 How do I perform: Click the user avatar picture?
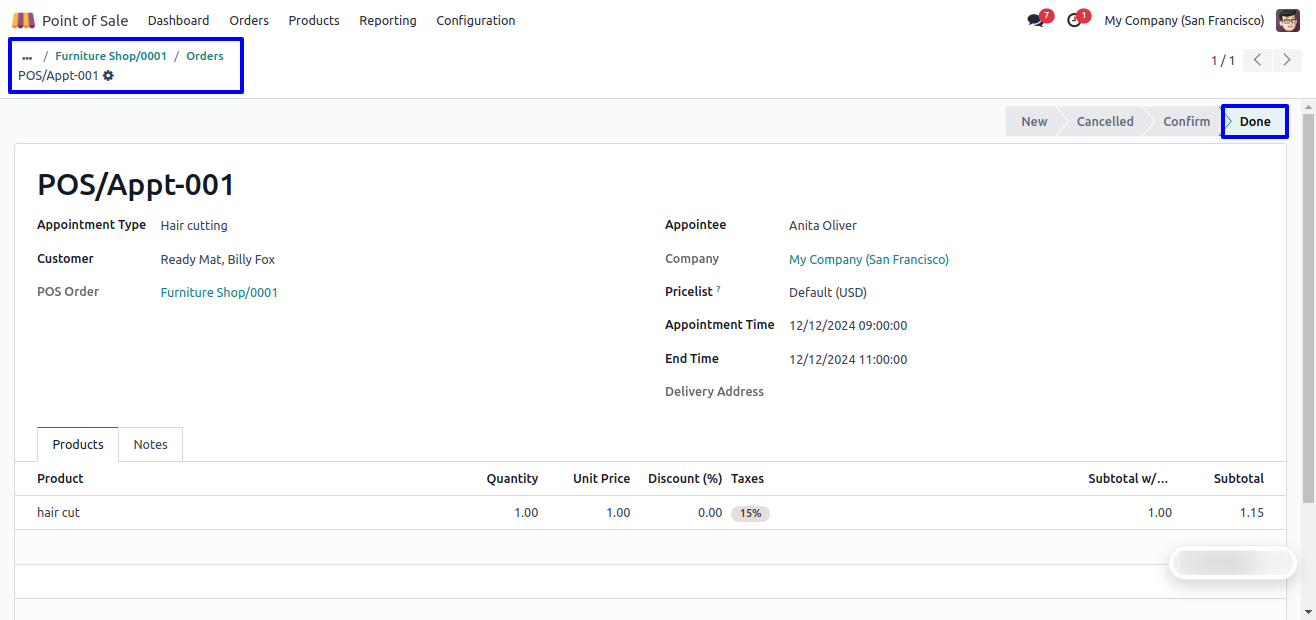click(1288, 20)
